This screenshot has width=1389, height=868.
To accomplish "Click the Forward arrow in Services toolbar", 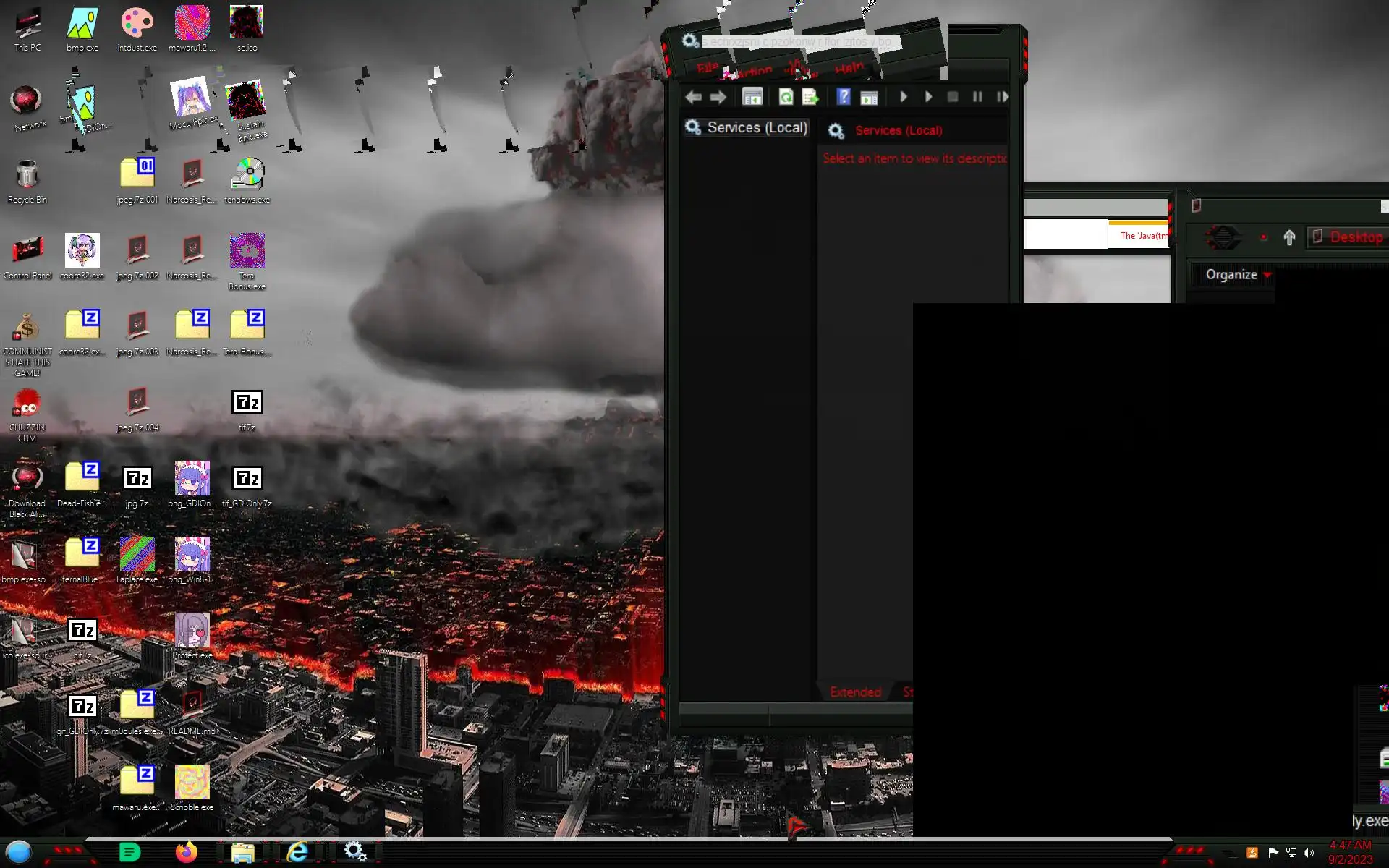I will click(x=718, y=97).
